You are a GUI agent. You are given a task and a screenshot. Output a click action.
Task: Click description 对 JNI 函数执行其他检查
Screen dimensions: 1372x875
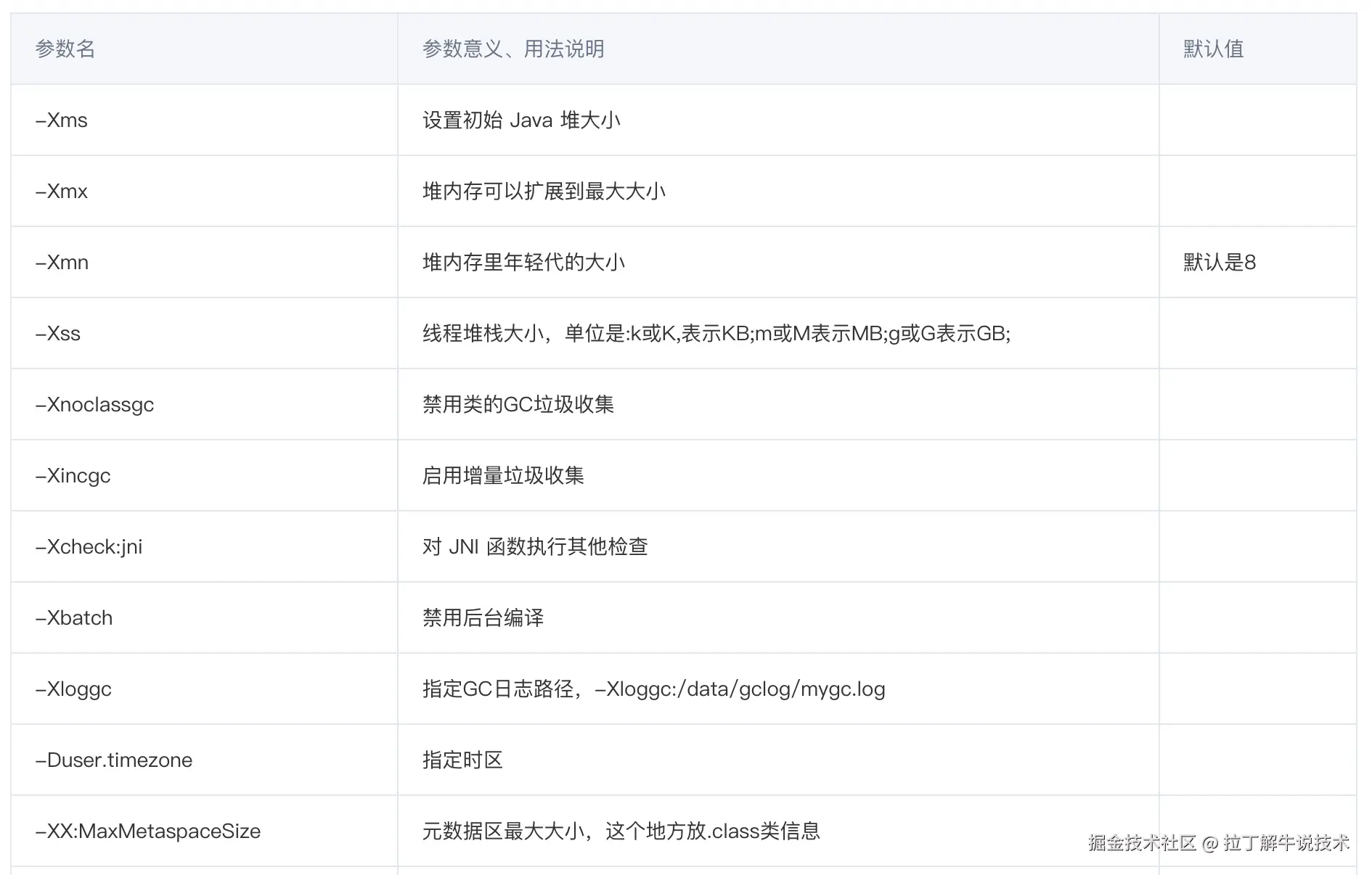pos(535,546)
